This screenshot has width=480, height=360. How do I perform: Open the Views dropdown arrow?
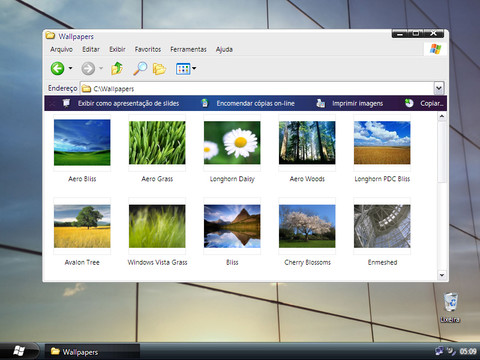[194, 69]
